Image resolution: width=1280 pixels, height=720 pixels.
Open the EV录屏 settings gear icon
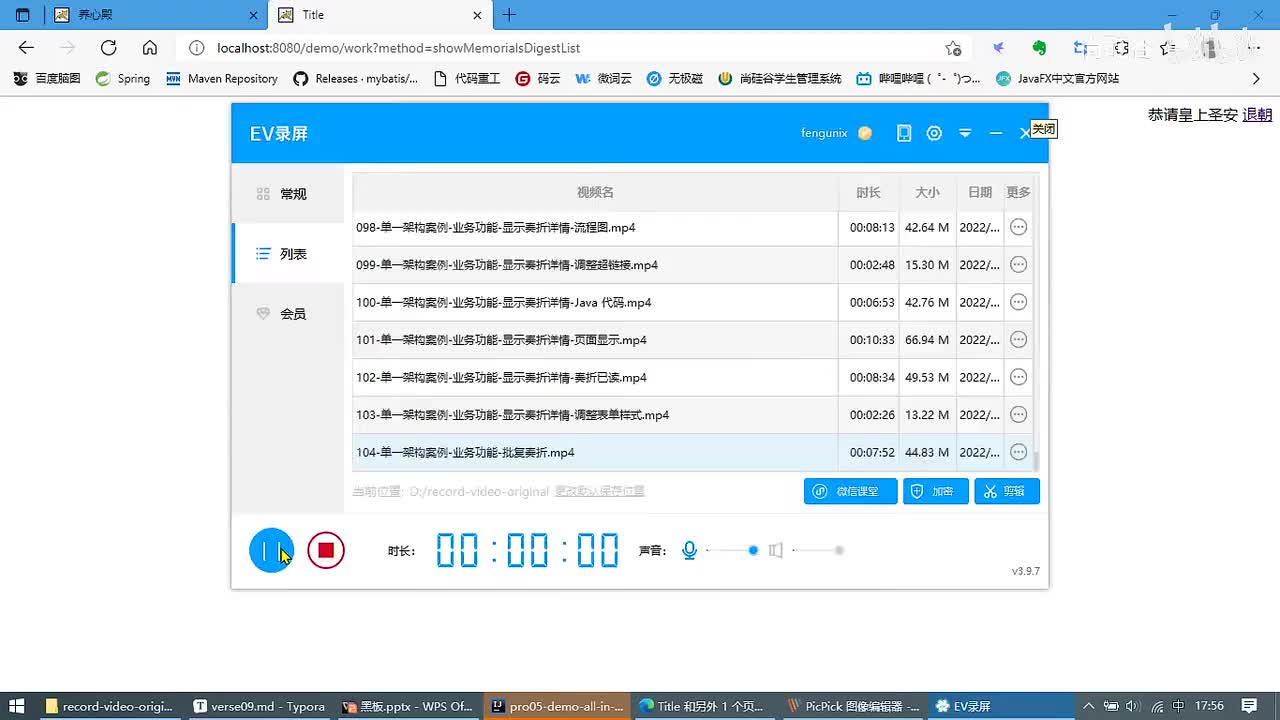pyautogui.click(x=934, y=133)
